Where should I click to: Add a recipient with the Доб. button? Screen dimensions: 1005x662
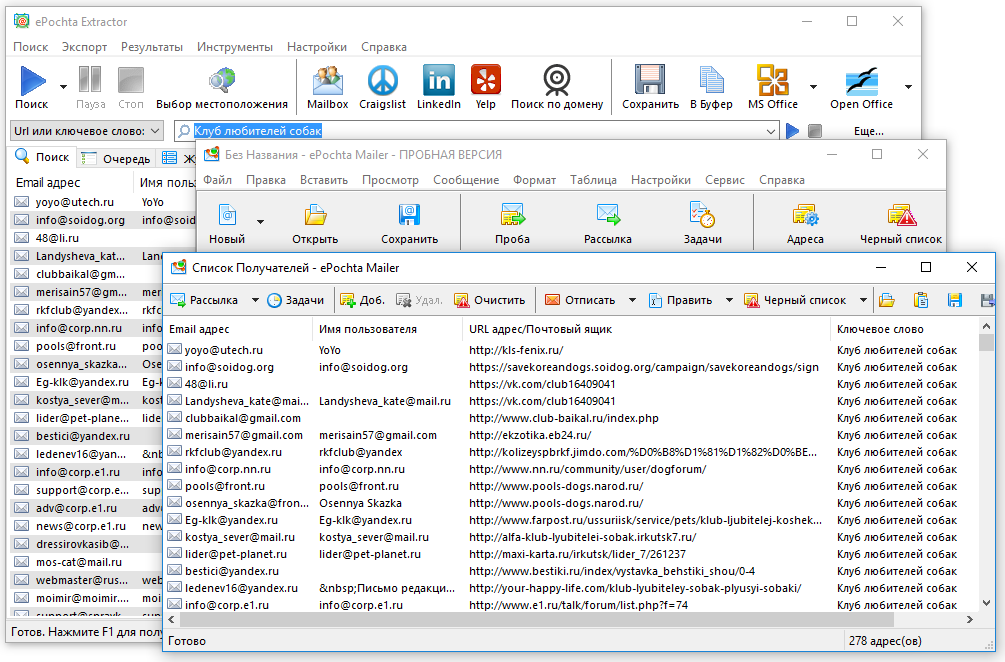click(x=362, y=300)
